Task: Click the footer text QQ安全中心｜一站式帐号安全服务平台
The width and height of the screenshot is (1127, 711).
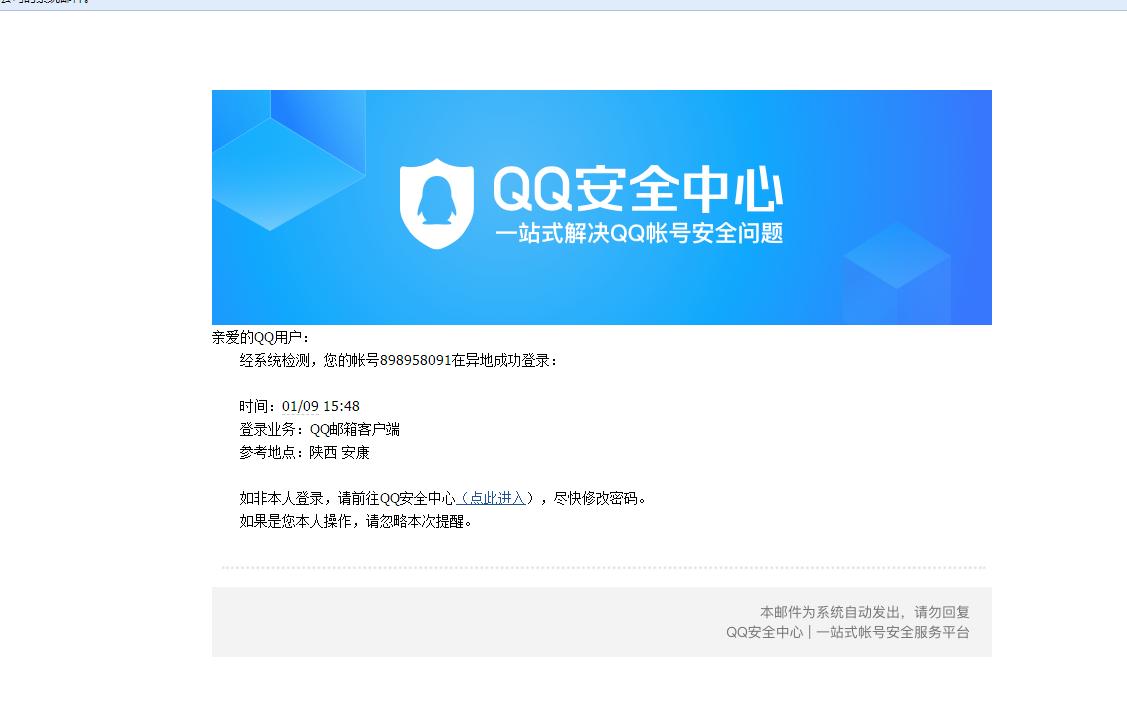Action: [x=847, y=632]
